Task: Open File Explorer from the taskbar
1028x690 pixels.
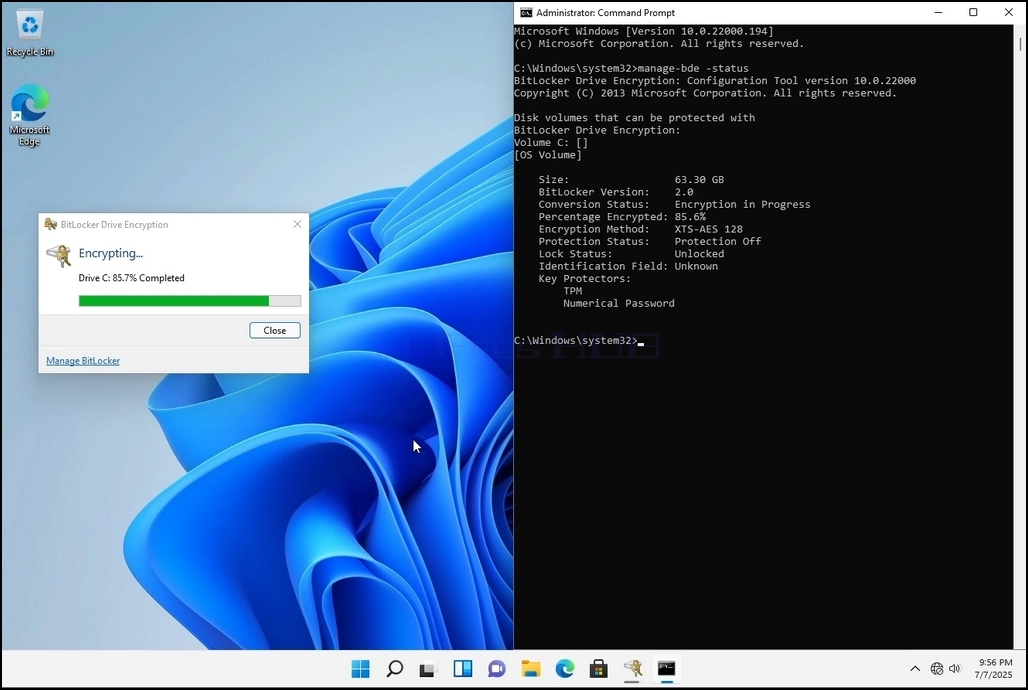Action: (531, 668)
